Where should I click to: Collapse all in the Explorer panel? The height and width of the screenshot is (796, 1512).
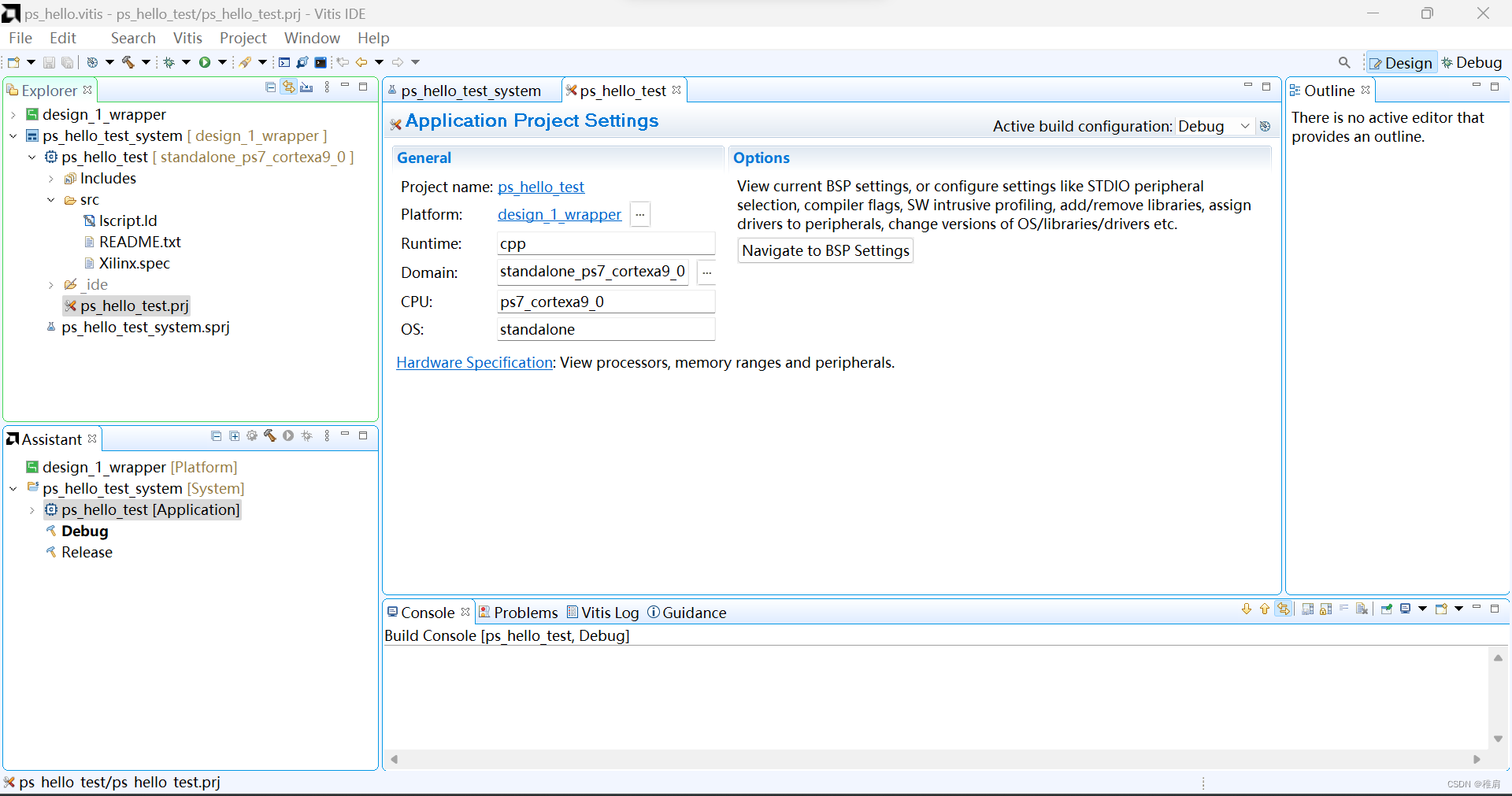tap(271, 87)
